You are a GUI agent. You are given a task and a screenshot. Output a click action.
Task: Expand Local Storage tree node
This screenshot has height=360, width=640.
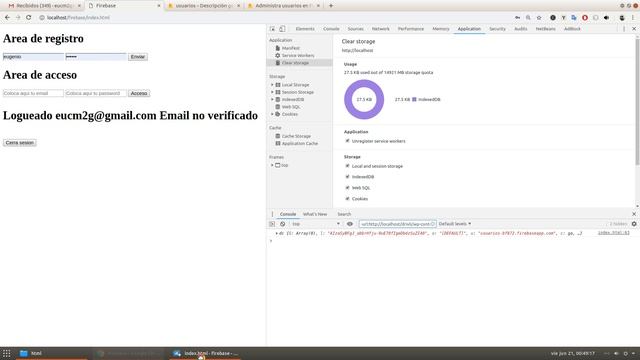tap(272, 85)
